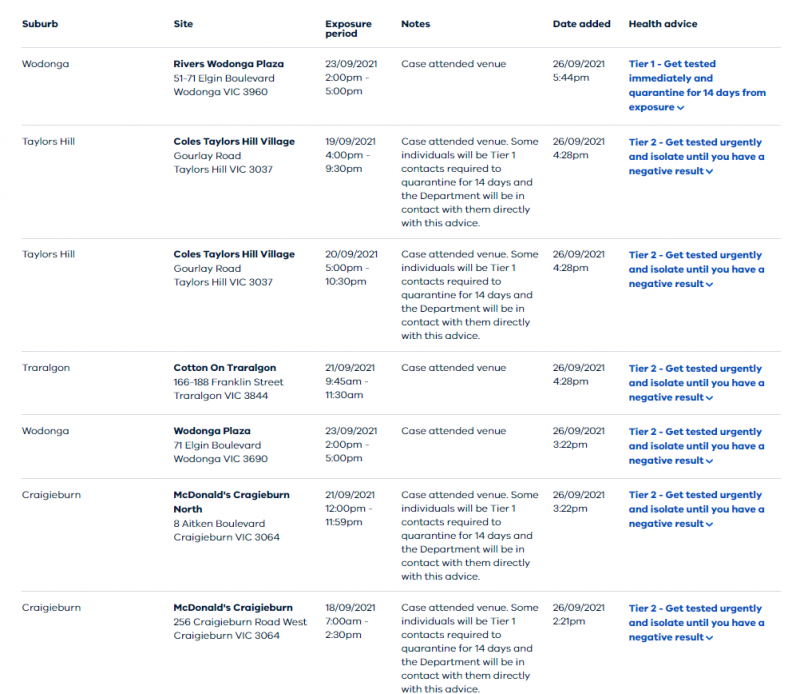Expand Tier 2 advice for Coles 19/09/2021 row

pos(696,156)
